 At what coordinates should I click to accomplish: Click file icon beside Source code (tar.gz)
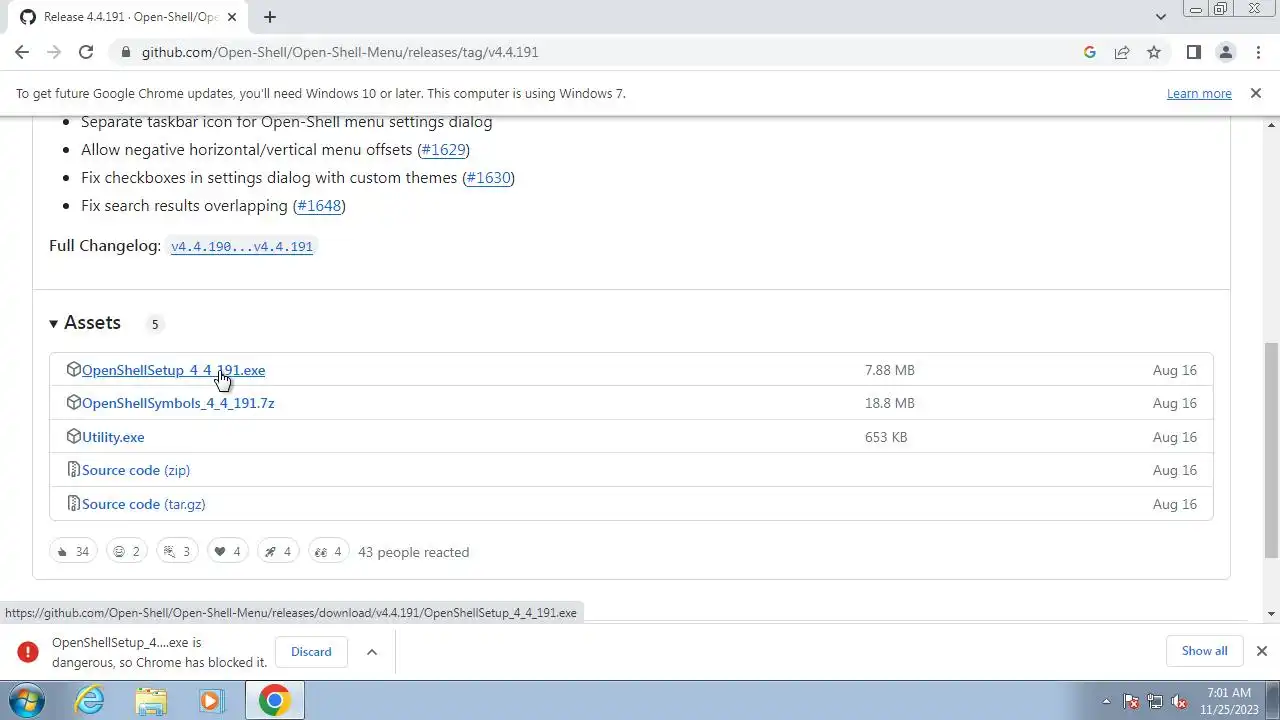coord(73,503)
